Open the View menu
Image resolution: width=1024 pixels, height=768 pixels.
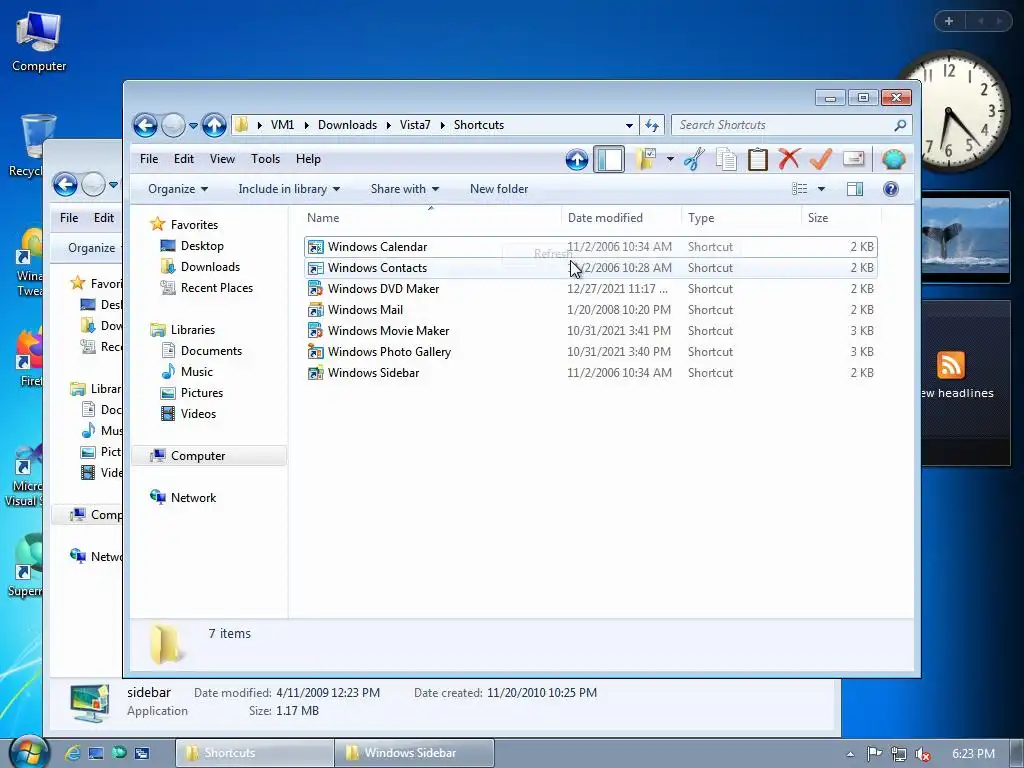click(x=222, y=159)
